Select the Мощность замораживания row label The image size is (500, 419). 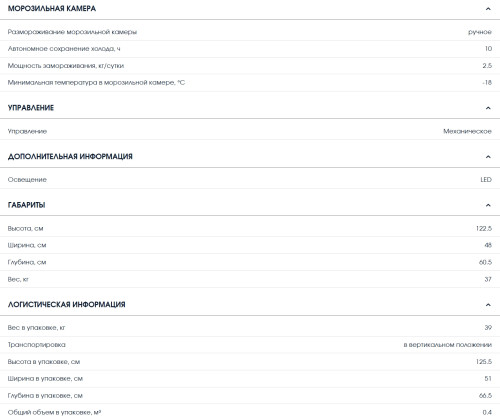pos(66,66)
